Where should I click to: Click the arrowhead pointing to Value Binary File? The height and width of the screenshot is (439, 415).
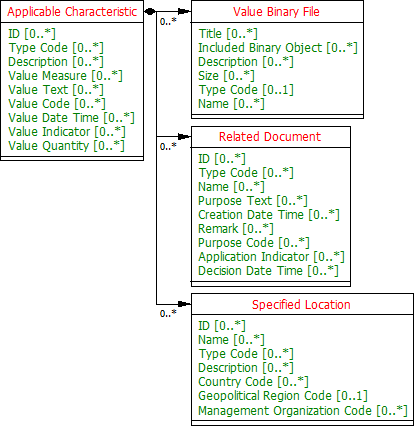coord(184,12)
